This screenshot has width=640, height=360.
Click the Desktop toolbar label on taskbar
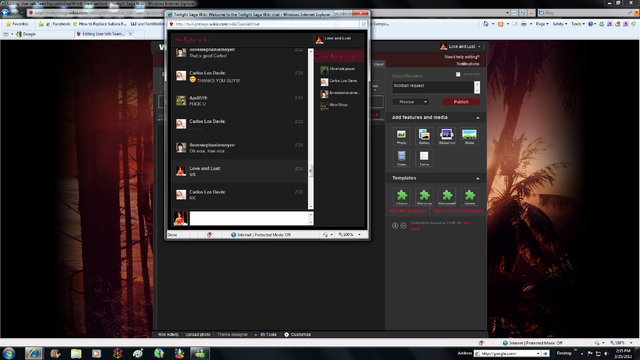(564, 353)
